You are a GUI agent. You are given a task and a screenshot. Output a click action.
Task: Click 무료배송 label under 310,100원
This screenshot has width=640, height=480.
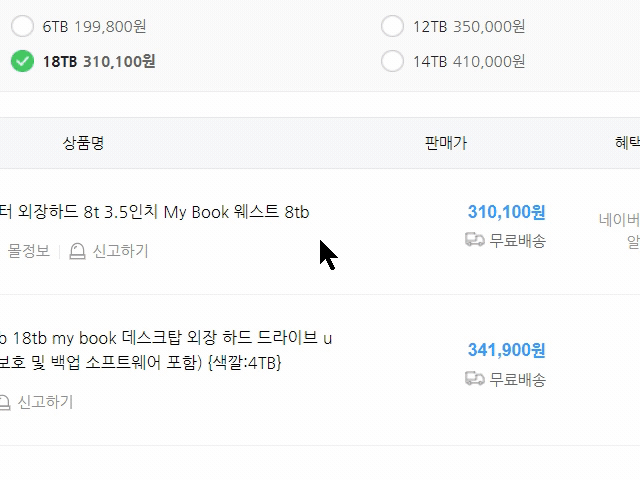point(518,240)
